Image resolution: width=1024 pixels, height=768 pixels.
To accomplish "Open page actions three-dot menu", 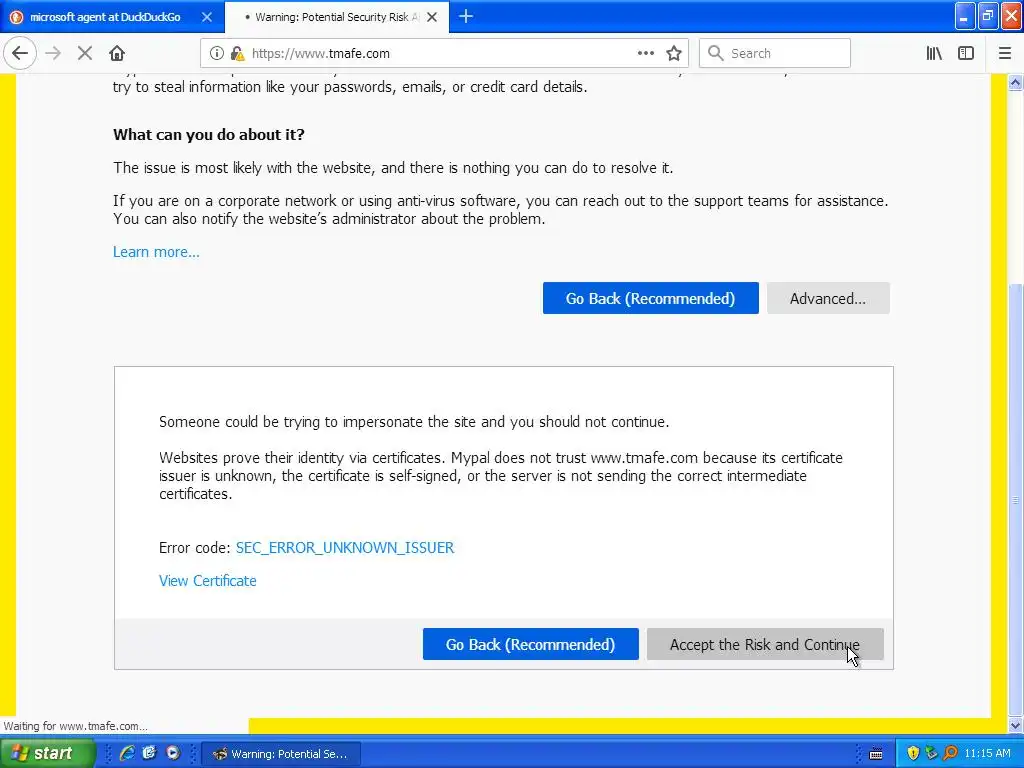I will [645, 54].
